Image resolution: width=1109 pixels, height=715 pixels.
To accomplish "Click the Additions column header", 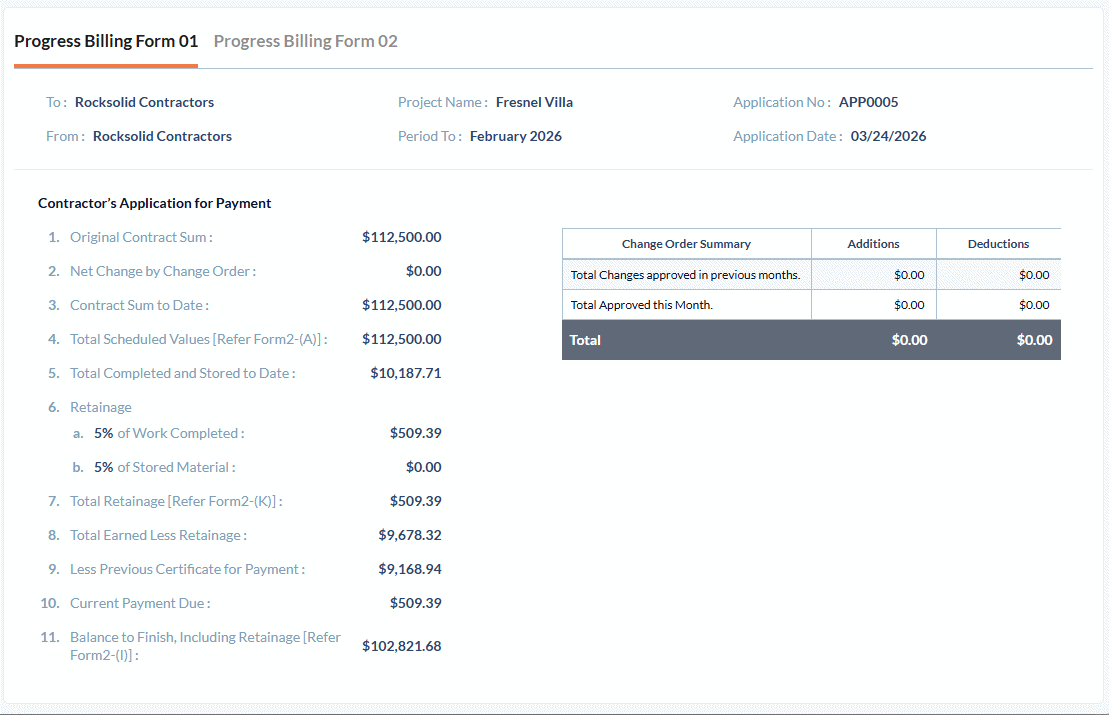I will 873,243.
